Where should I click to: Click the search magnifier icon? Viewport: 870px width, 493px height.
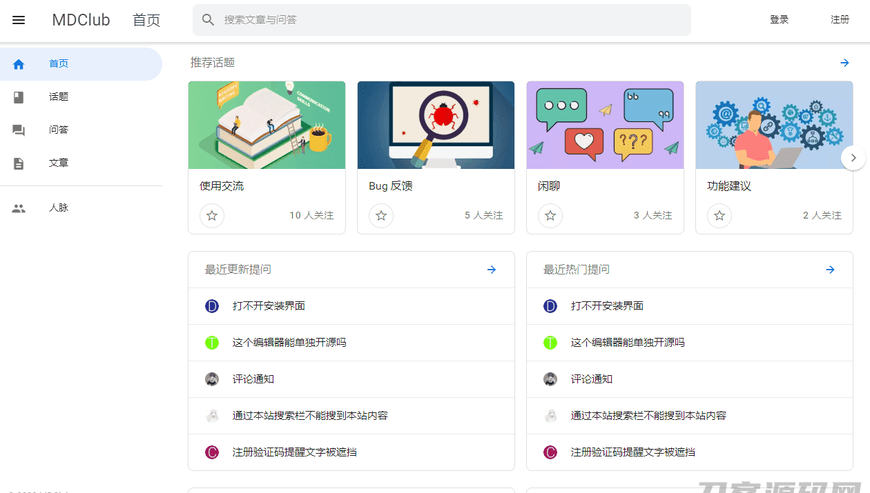(208, 20)
